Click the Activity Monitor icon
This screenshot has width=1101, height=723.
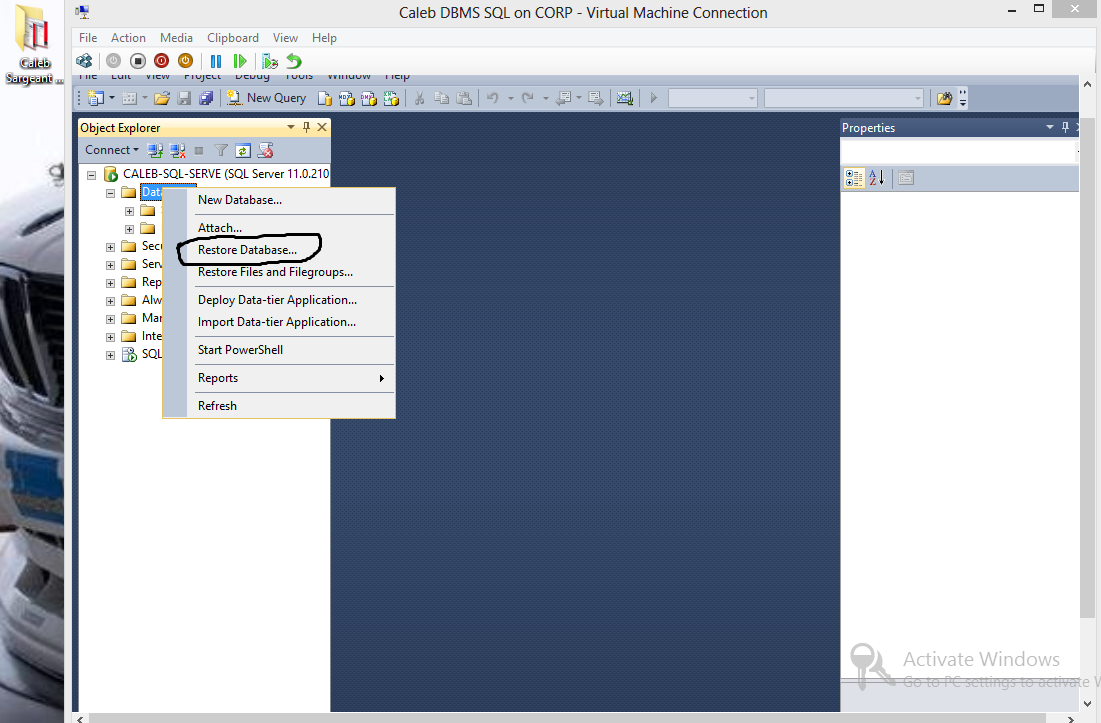point(625,98)
